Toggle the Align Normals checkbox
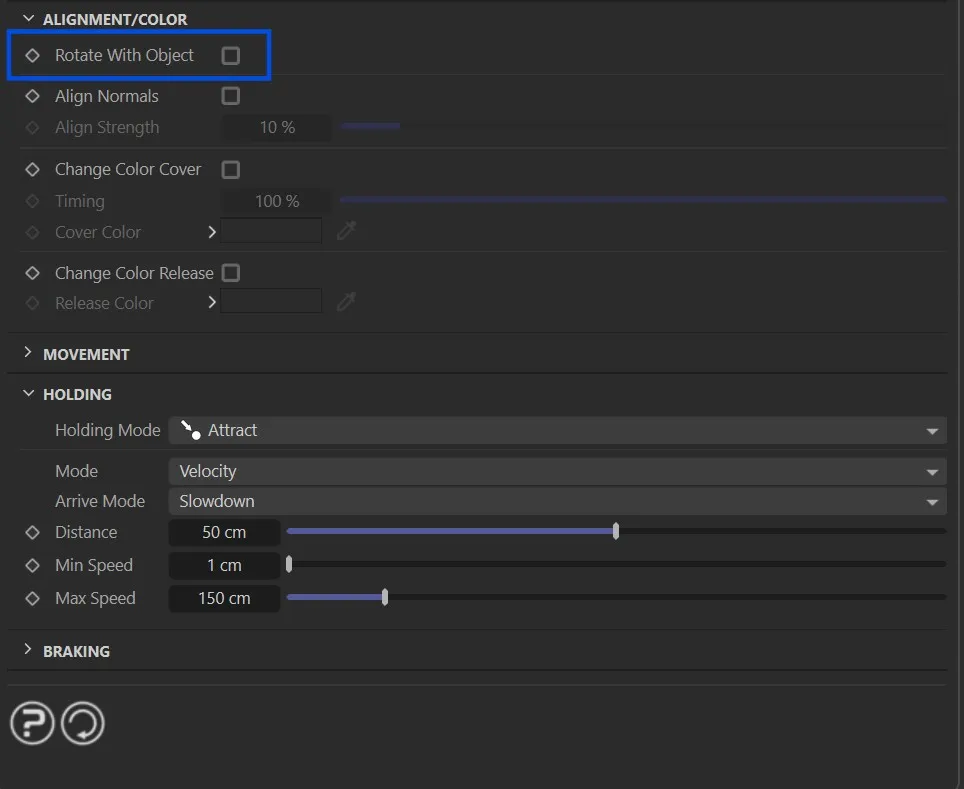 [231, 97]
